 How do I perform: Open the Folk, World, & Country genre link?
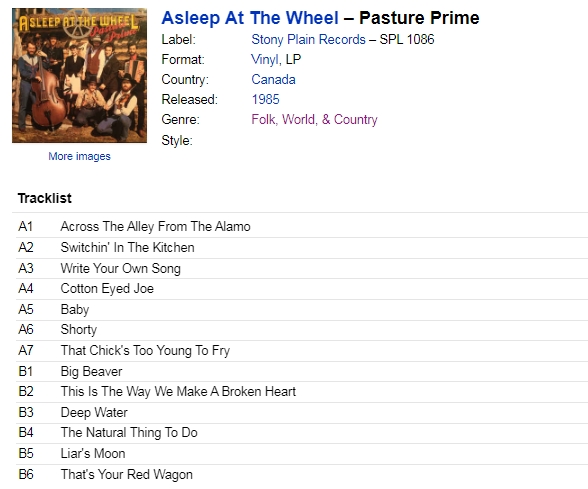[x=314, y=119]
